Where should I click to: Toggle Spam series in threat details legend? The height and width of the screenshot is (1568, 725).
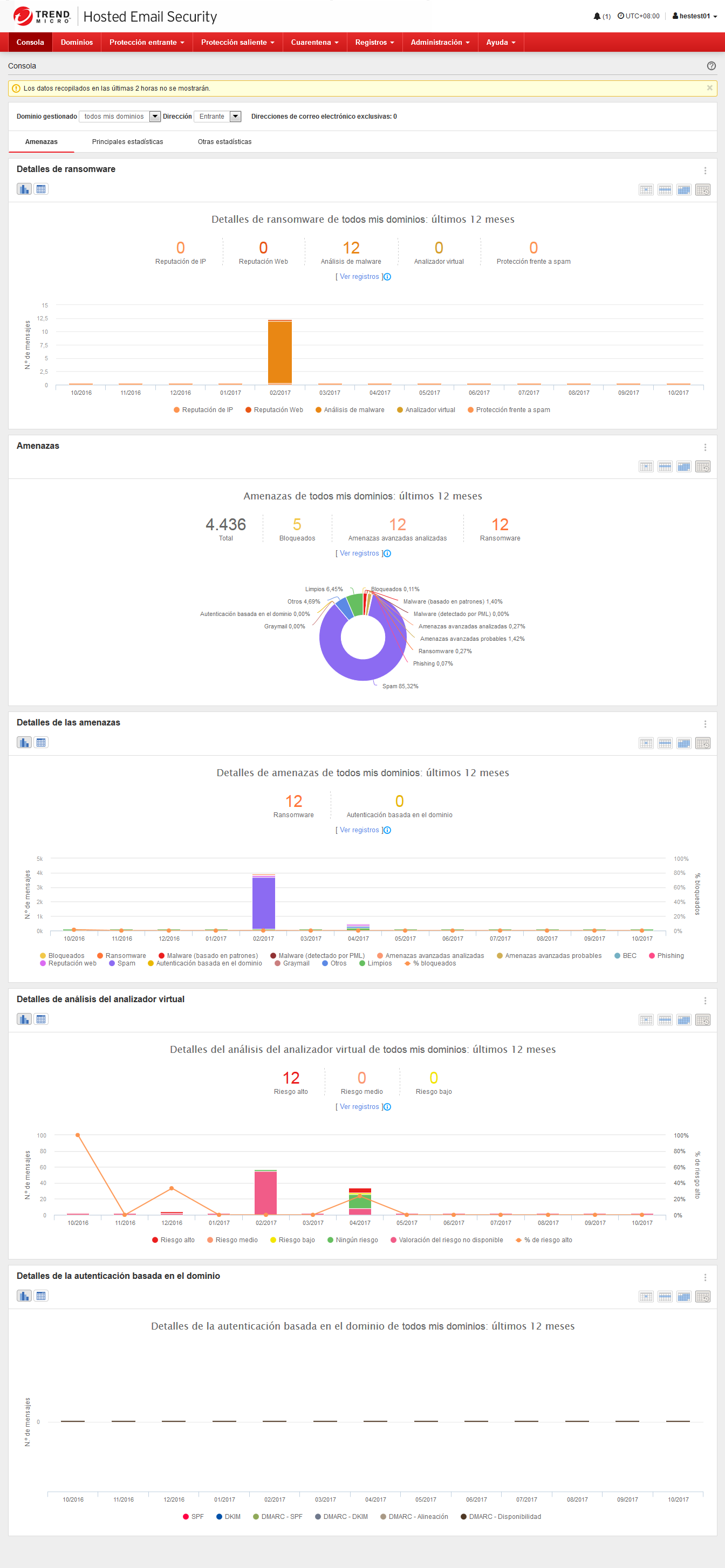coord(122,963)
